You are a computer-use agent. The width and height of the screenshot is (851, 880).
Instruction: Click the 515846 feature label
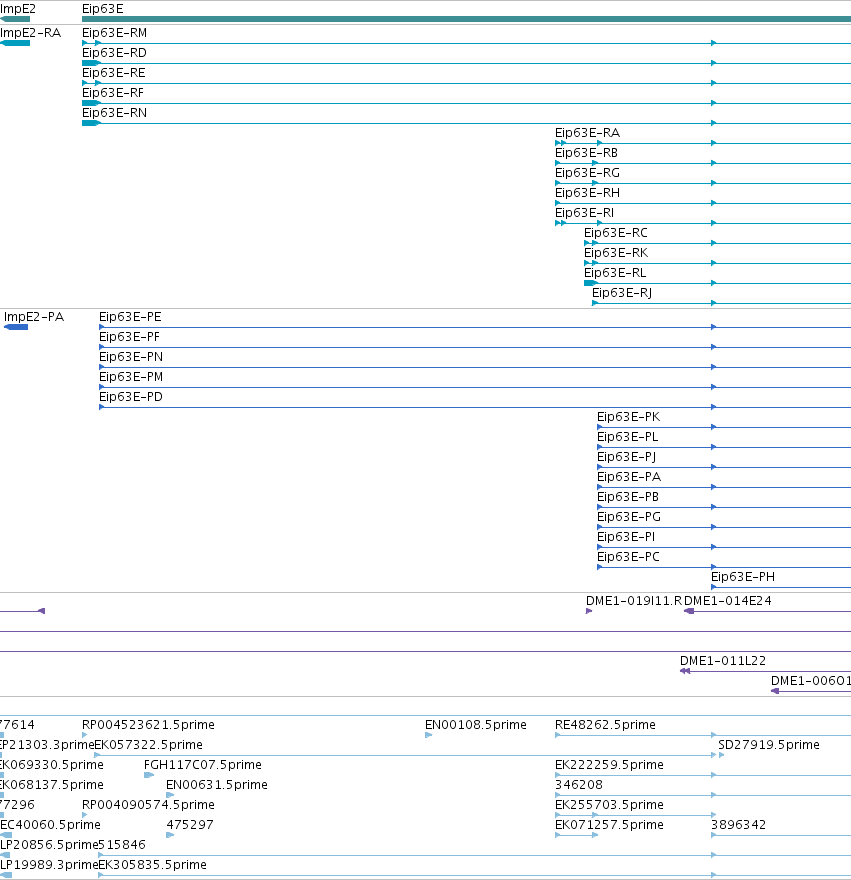[x=122, y=845]
